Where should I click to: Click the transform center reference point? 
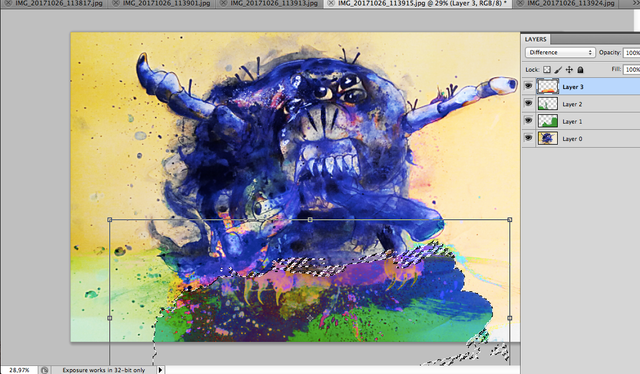(310, 318)
